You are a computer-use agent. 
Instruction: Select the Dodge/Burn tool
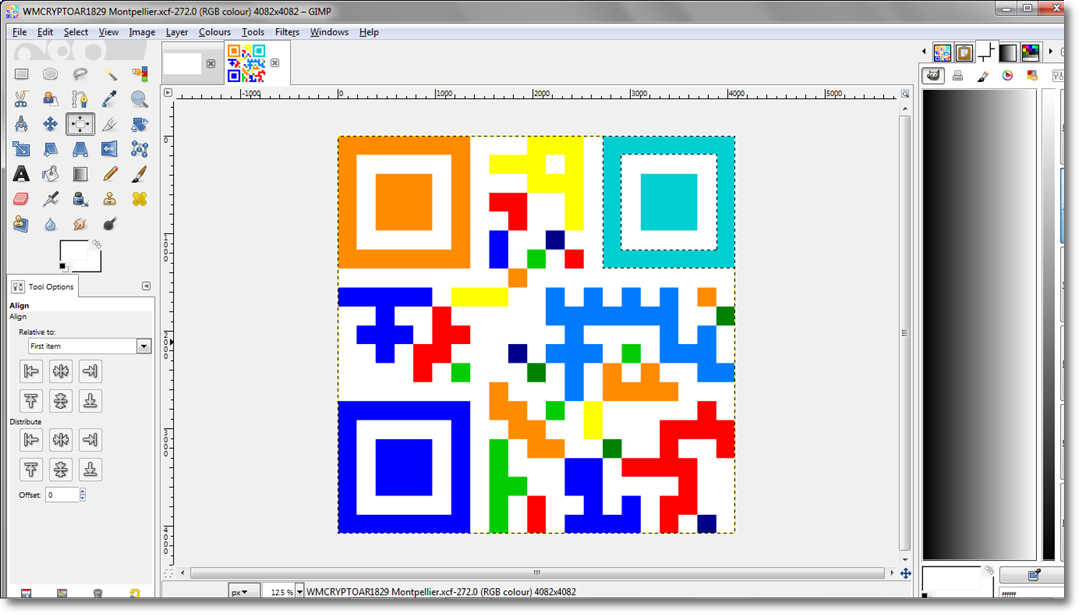110,224
